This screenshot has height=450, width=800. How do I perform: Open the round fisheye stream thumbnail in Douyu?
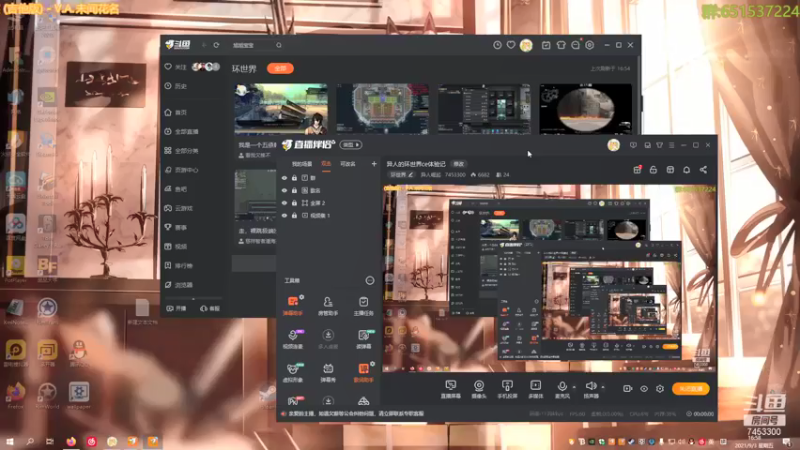(x=585, y=109)
